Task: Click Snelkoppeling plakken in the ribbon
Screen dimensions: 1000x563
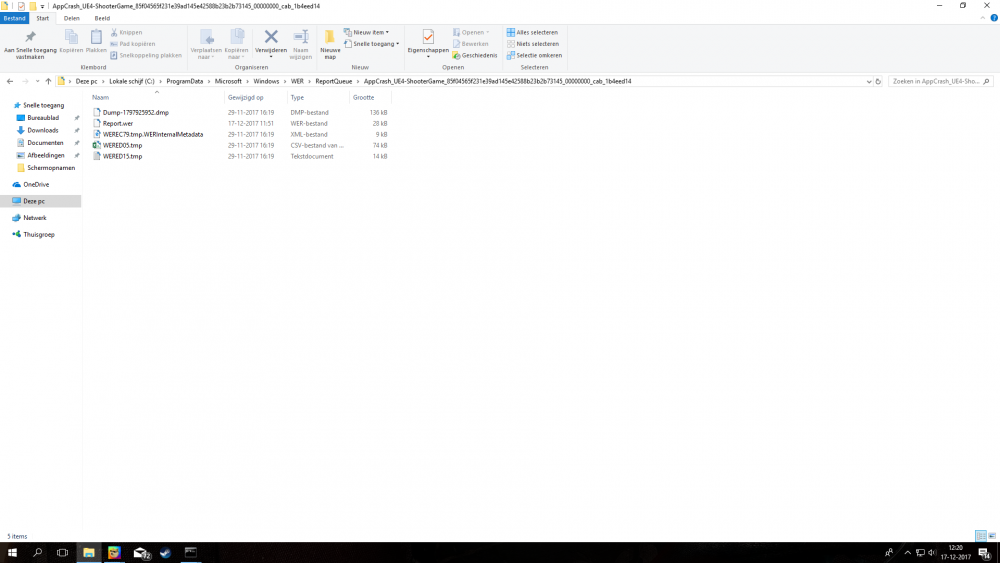Action: coord(146,55)
